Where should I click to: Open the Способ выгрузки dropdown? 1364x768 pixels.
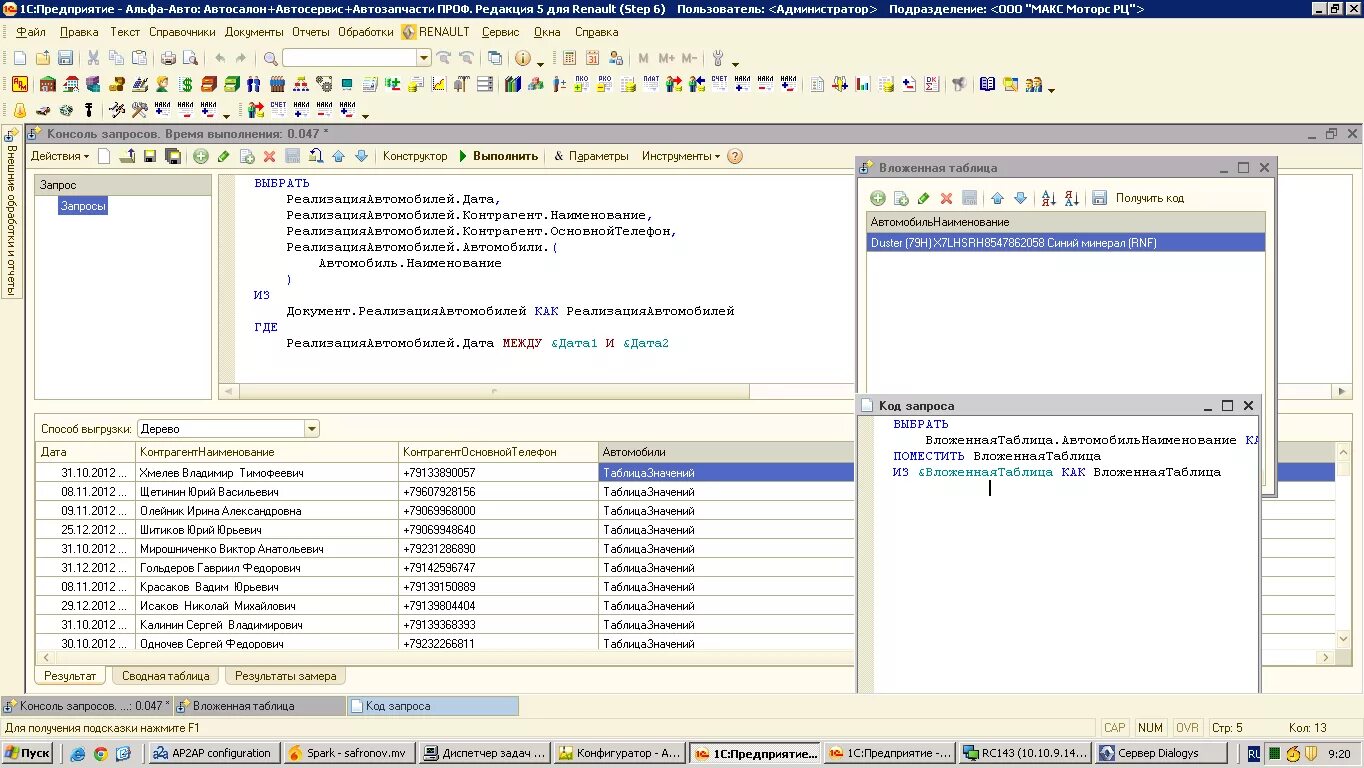coord(312,429)
